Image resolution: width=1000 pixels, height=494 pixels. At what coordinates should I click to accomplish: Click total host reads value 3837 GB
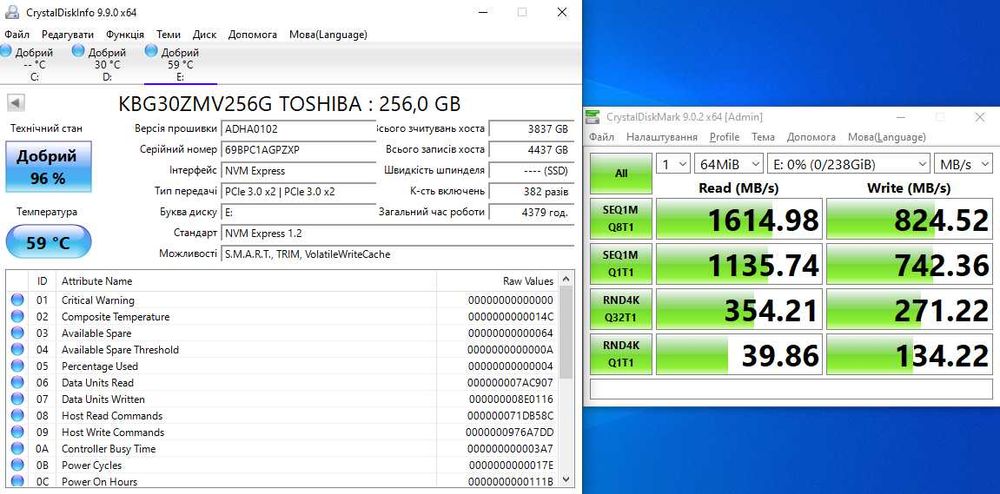click(x=530, y=129)
